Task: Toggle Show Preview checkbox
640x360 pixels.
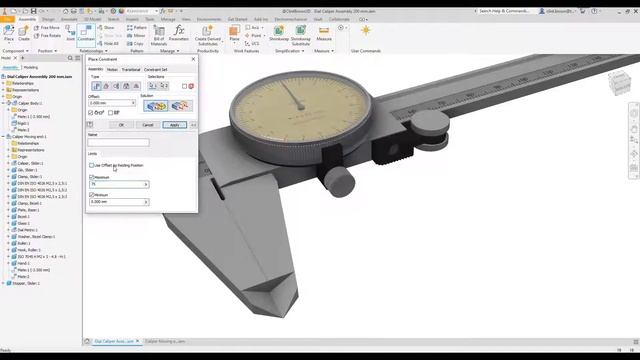Action: pyautogui.click(x=91, y=113)
